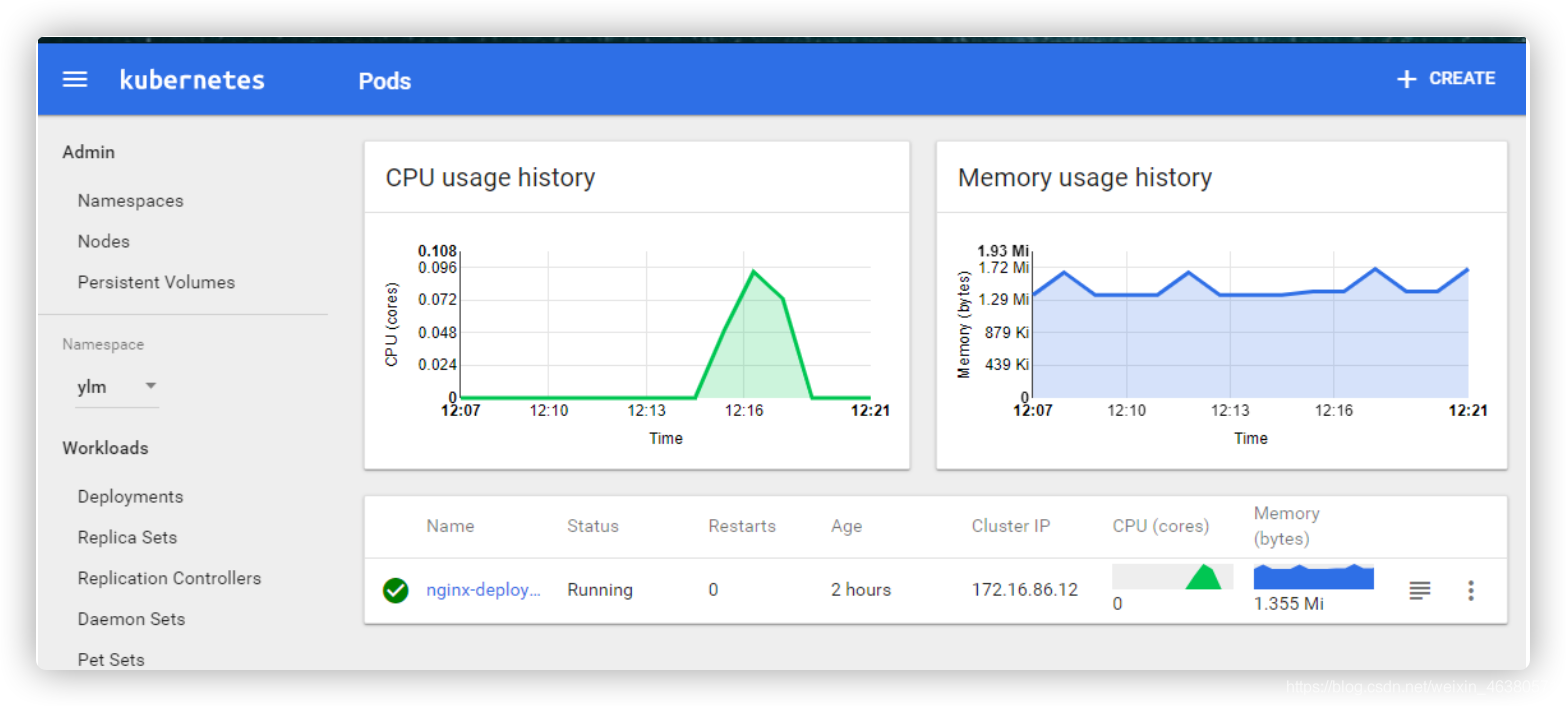Click the green running status checkmark icon
This screenshot has height=706, width=1566.
pos(395,590)
